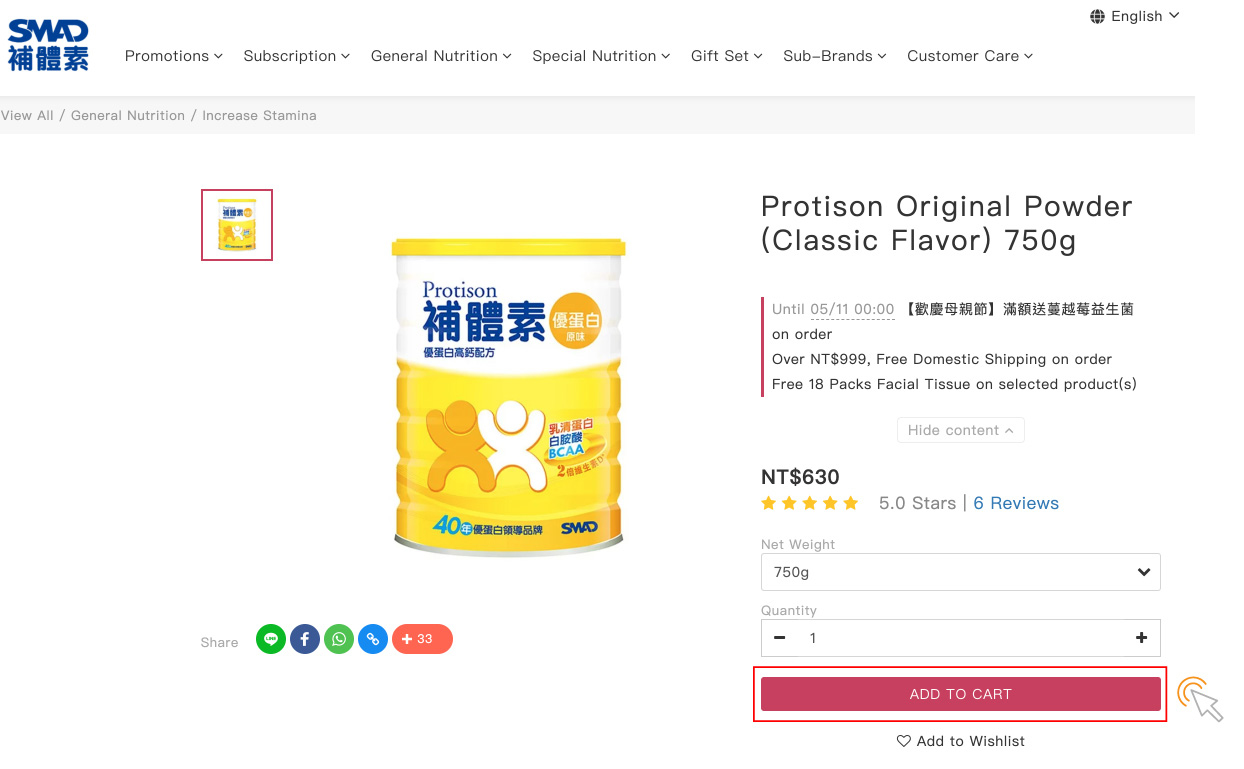1244x769 pixels.
Task: Expand the Promotions menu
Action: 173,56
